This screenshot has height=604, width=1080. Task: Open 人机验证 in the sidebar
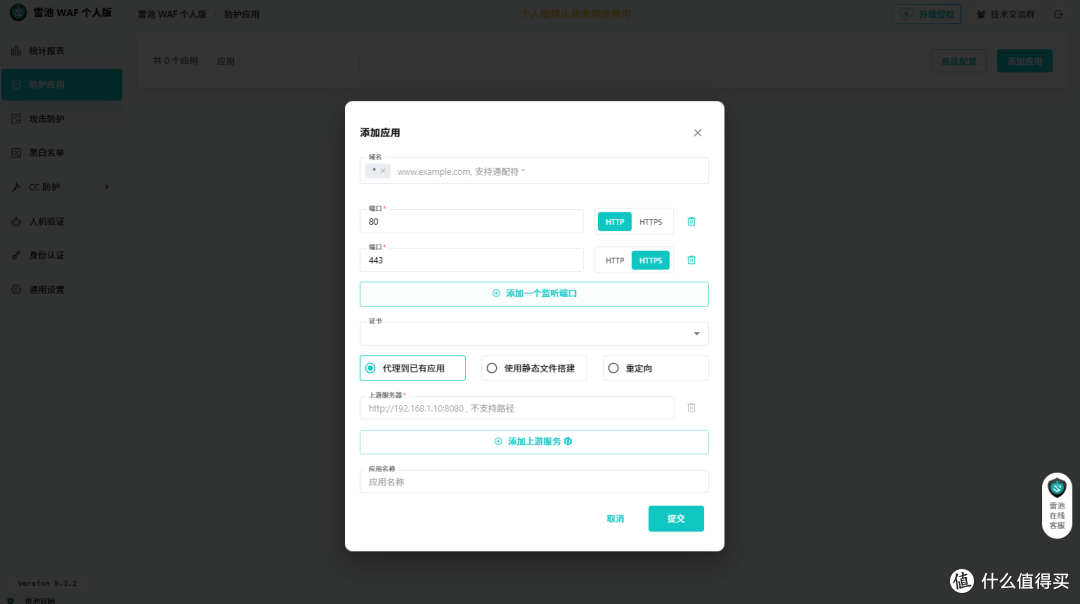[x=61, y=221]
